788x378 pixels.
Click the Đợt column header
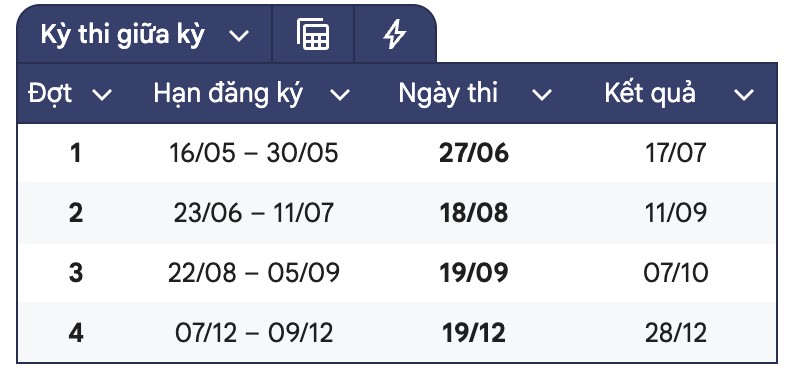point(50,93)
